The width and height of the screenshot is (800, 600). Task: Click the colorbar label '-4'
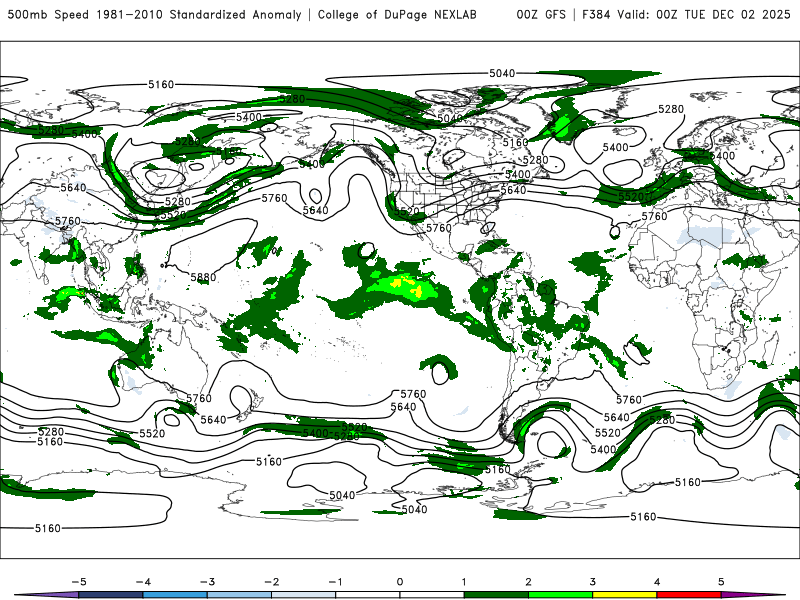[x=143, y=582]
